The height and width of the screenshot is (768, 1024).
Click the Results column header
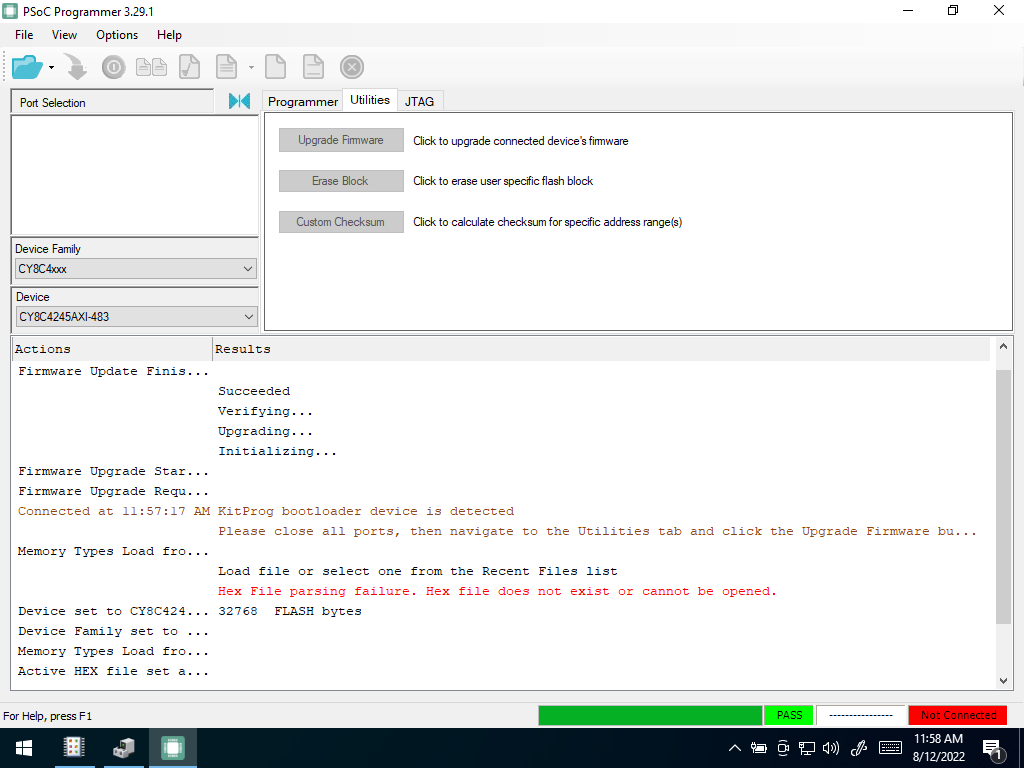pyautogui.click(x=601, y=349)
